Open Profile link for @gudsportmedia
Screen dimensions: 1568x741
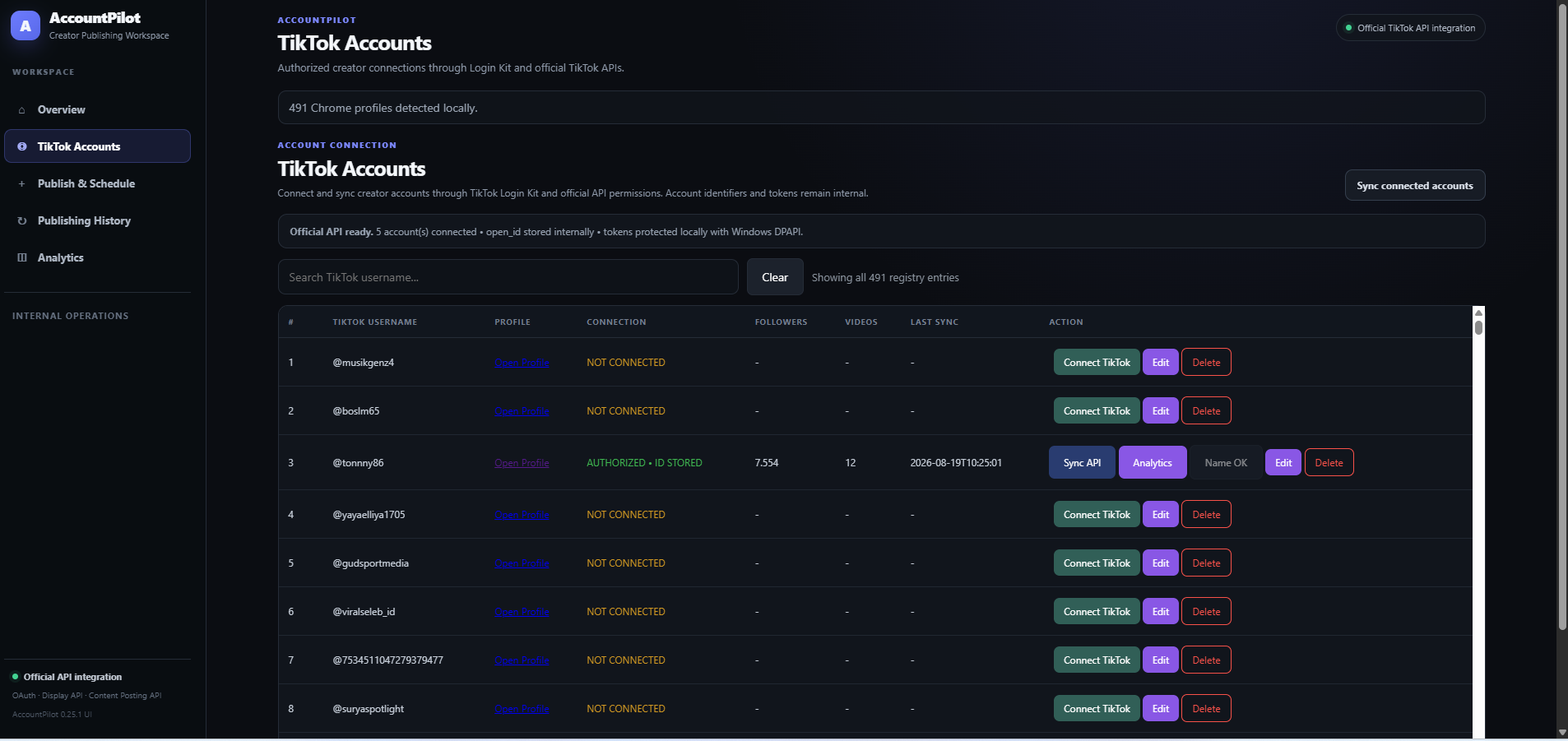(522, 563)
